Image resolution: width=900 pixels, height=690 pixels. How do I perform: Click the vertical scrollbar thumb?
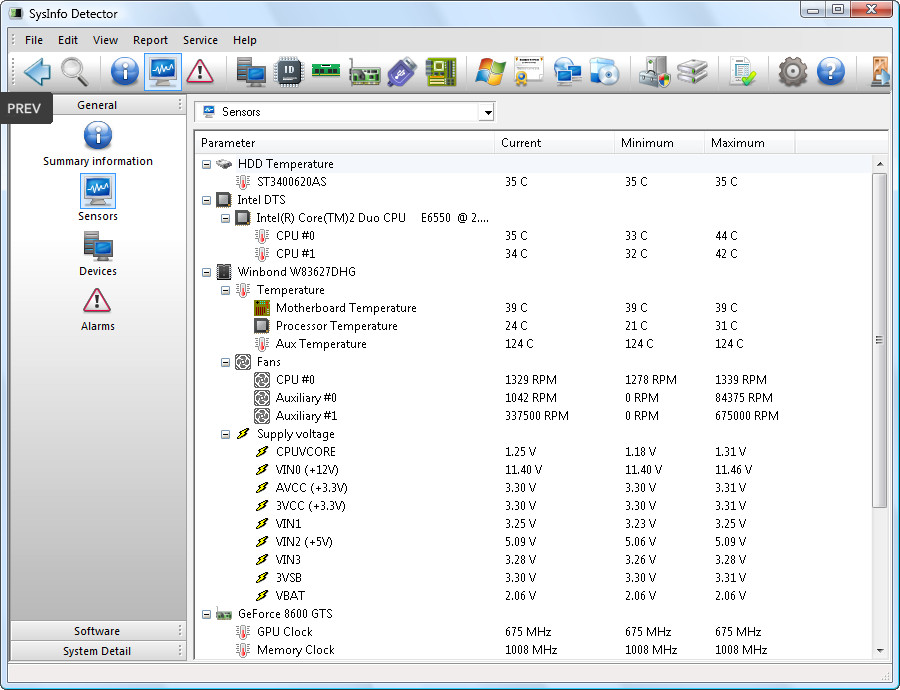pos(879,340)
